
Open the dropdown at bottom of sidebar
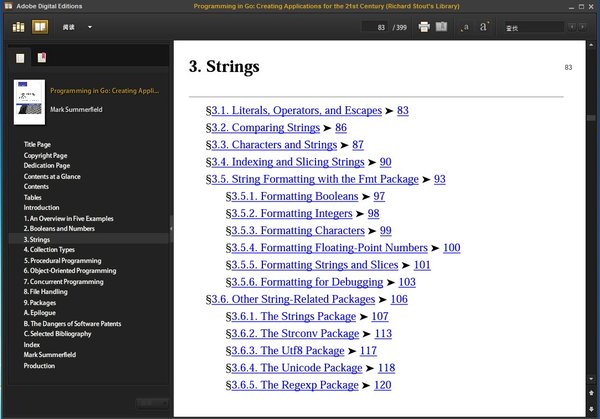150,403
